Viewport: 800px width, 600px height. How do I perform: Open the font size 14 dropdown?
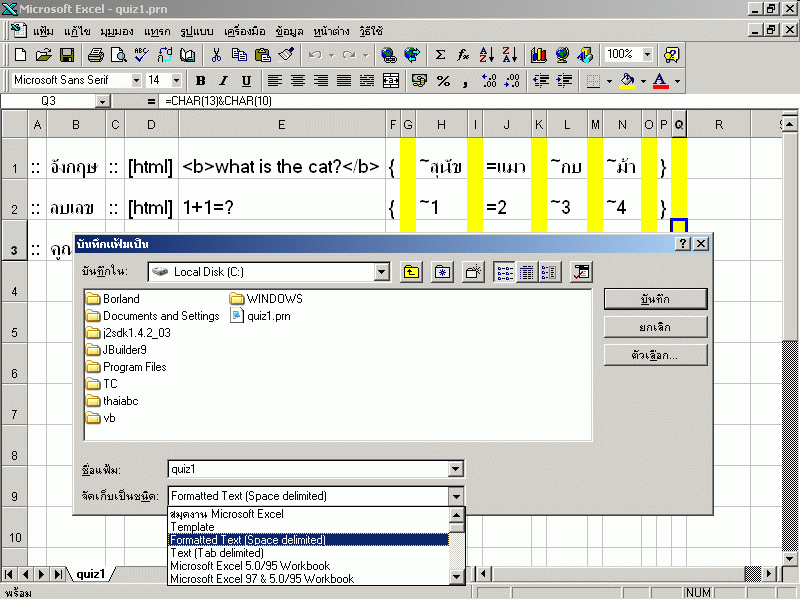tap(177, 80)
